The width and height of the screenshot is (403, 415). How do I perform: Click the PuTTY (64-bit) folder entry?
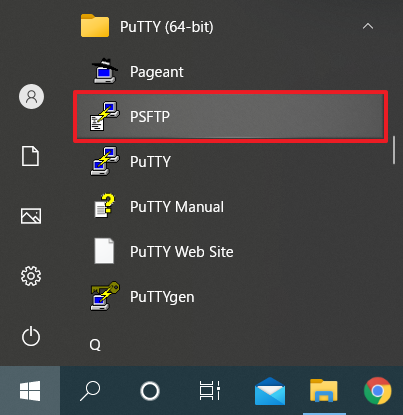tap(230, 26)
